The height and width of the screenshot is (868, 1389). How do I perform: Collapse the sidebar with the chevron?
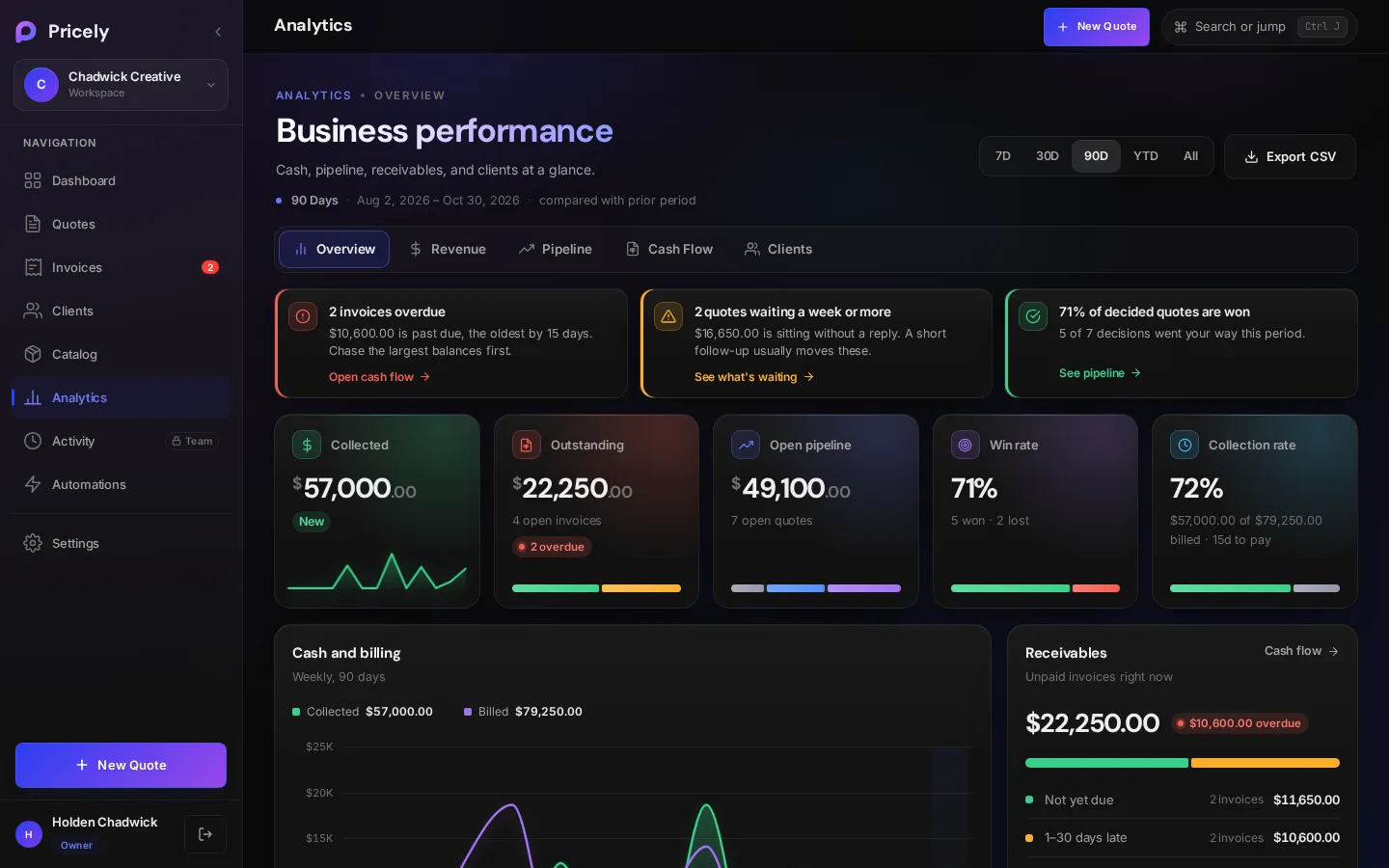click(218, 32)
